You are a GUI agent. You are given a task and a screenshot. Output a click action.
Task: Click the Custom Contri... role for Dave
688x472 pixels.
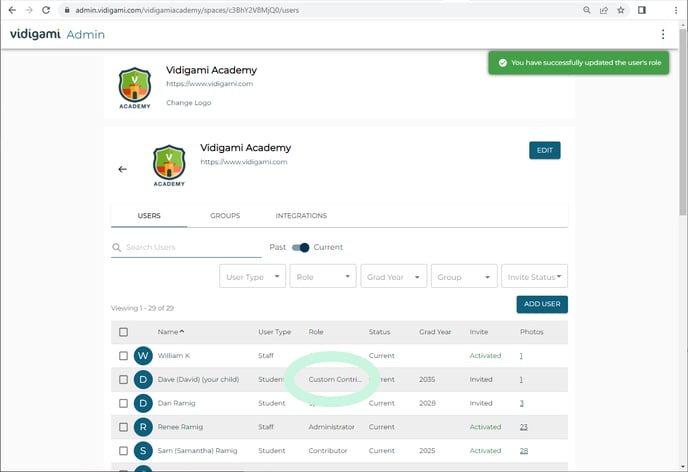[x=335, y=379]
